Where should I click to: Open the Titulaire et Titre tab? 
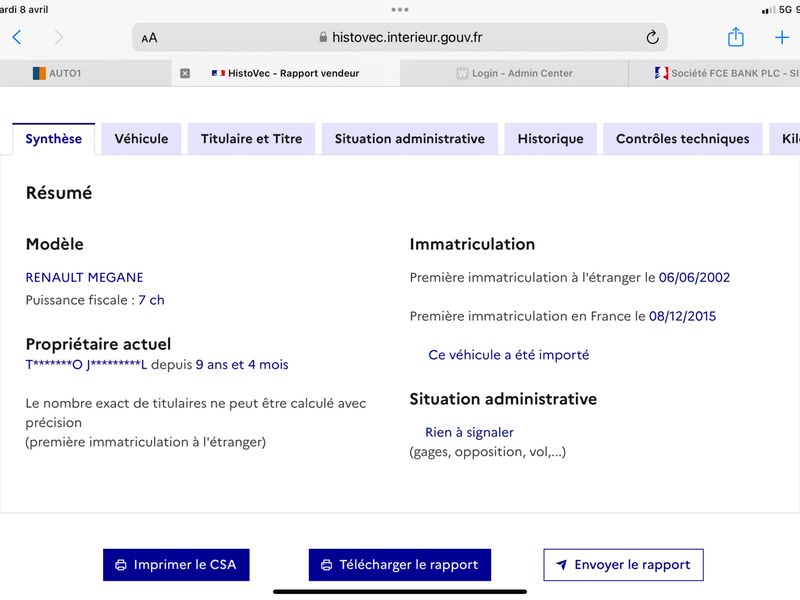pos(252,139)
